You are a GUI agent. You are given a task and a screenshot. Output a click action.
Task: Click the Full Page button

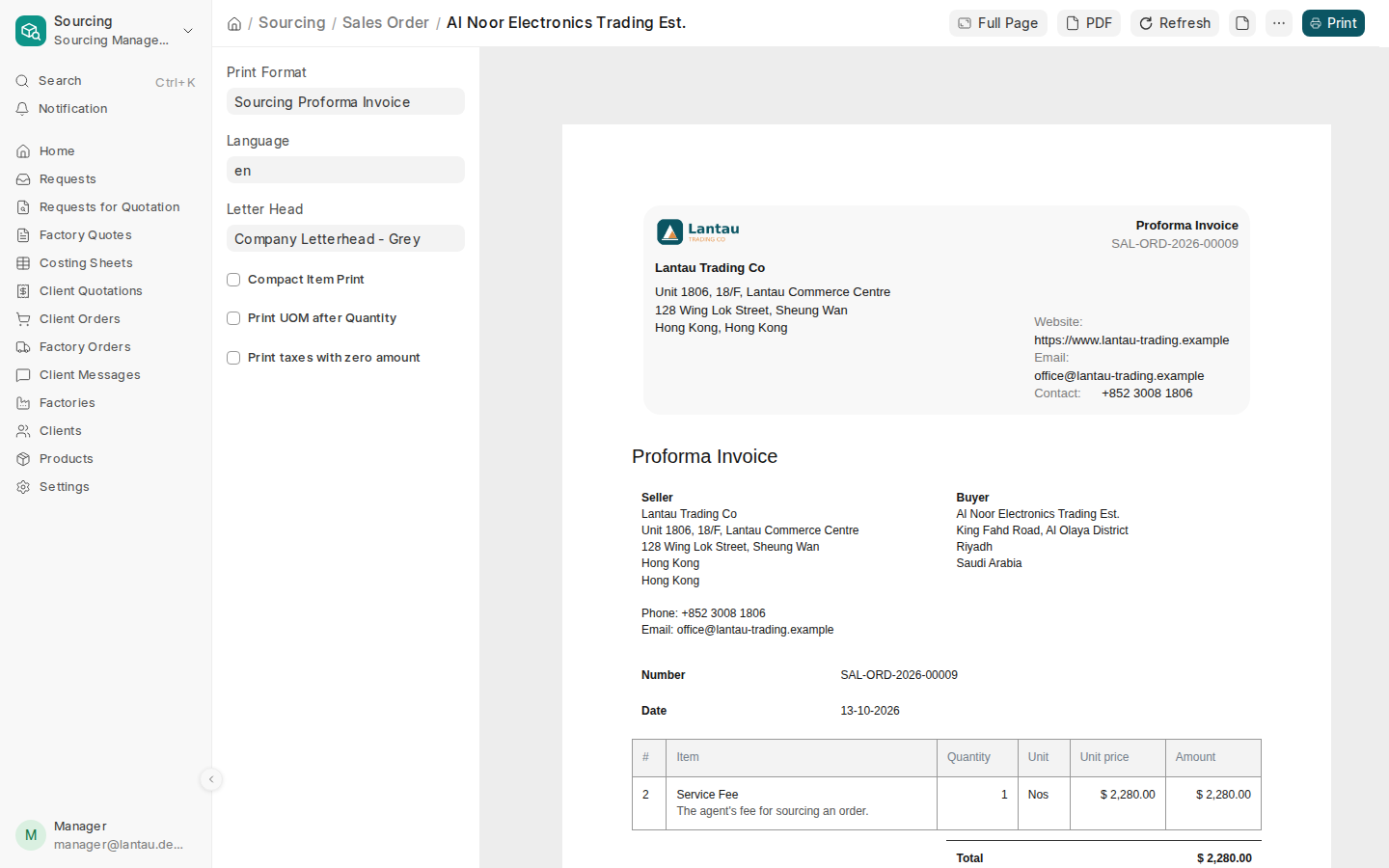coord(998,23)
